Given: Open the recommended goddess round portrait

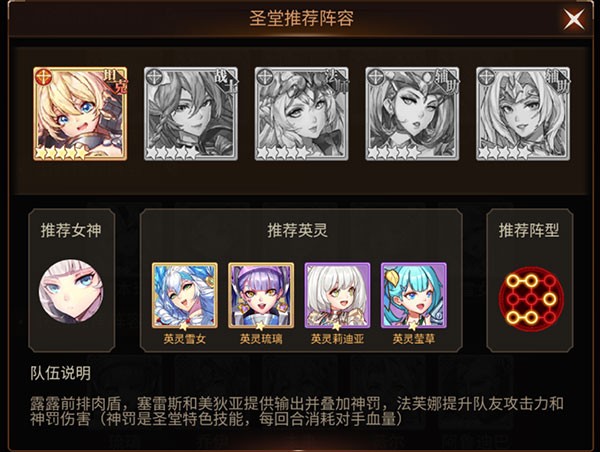Looking at the screenshot, I should pyautogui.click(x=71, y=291).
